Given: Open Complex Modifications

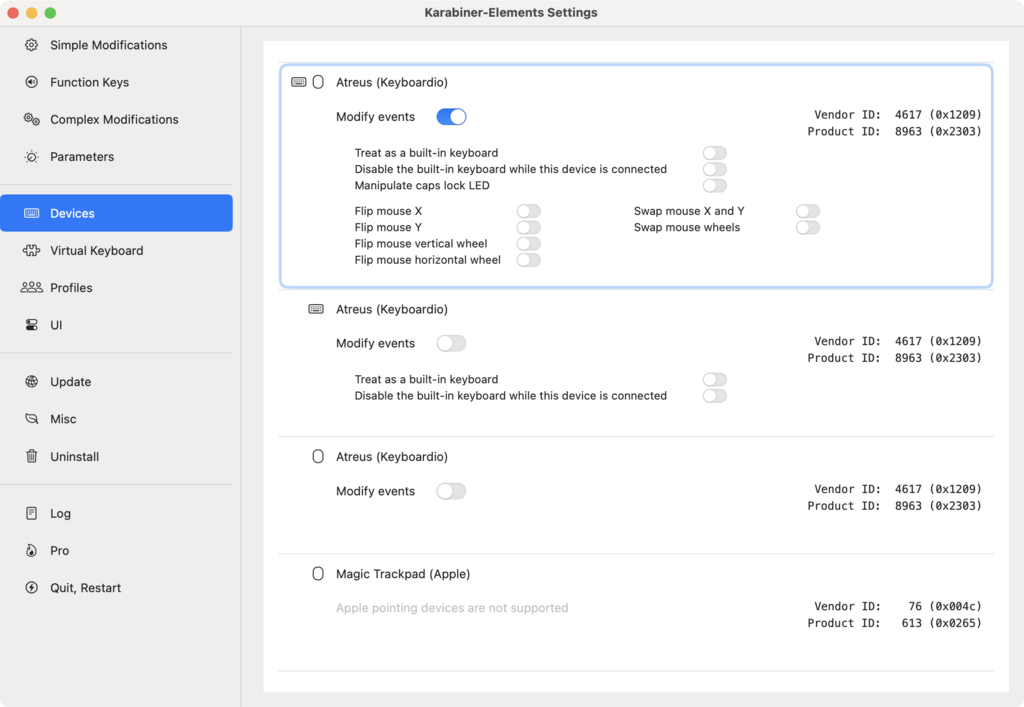Looking at the screenshot, I should click(x=116, y=119).
